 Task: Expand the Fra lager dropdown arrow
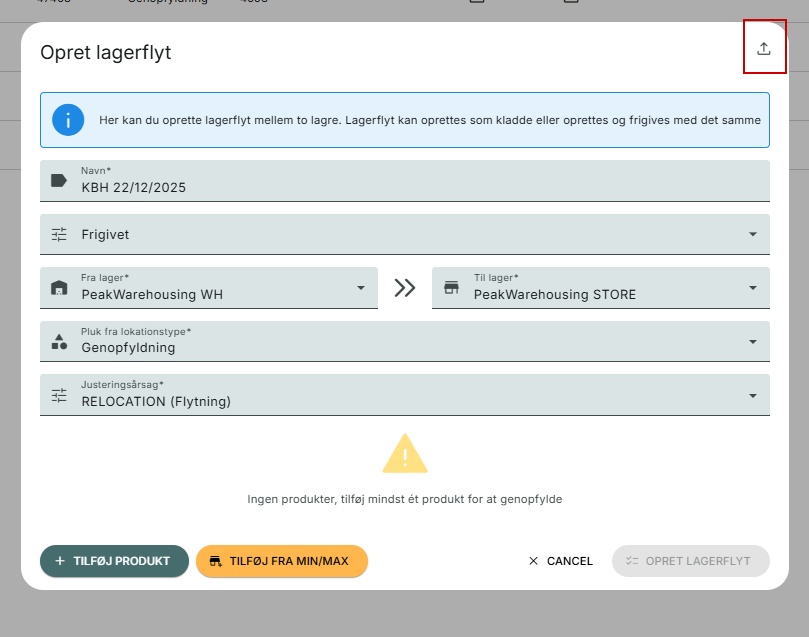pyautogui.click(x=361, y=288)
